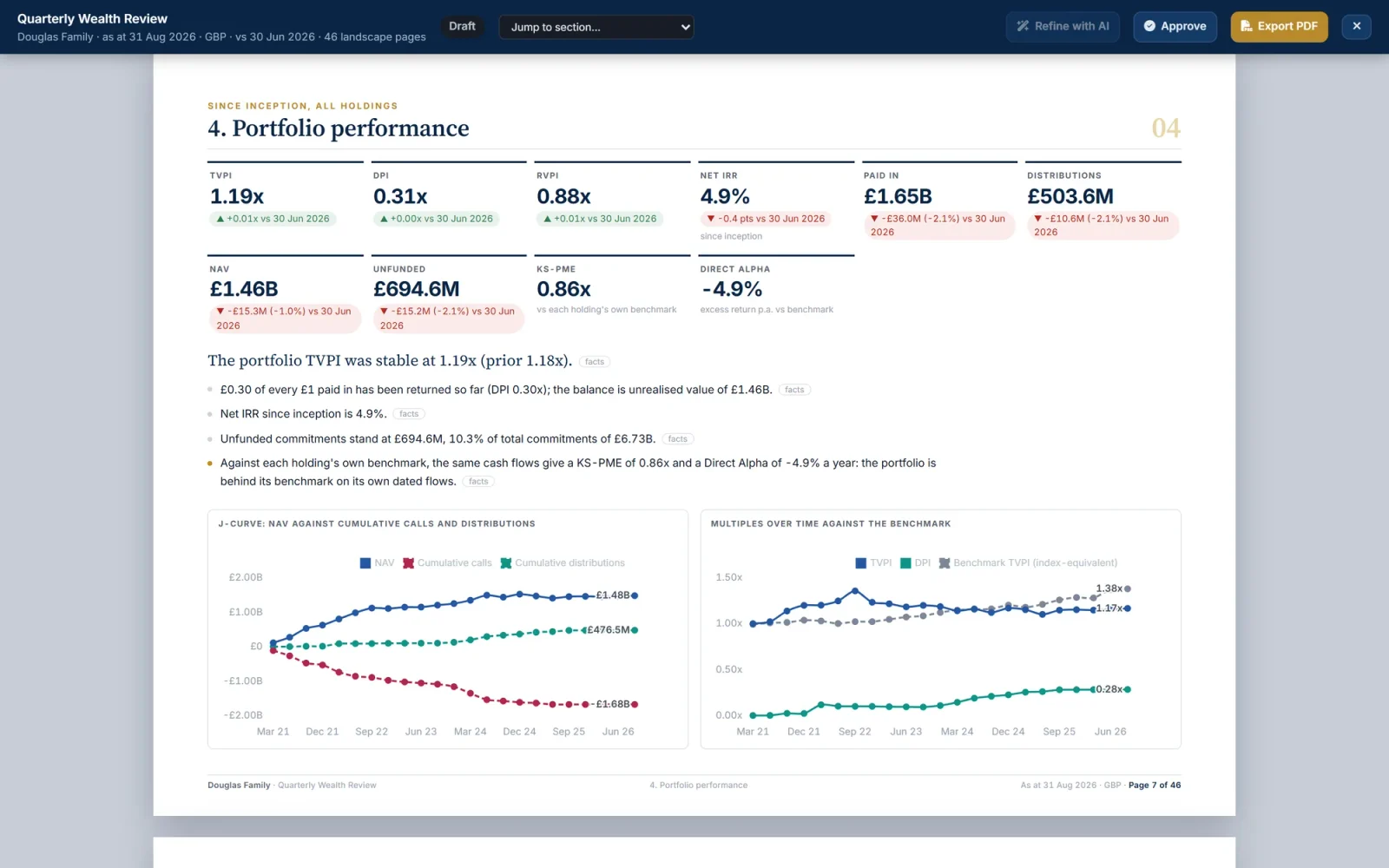Toggle Benchmark TVPI series in the legend
Image resolution: width=1389 pixels, height=868 pixels.
[1028, 563]
